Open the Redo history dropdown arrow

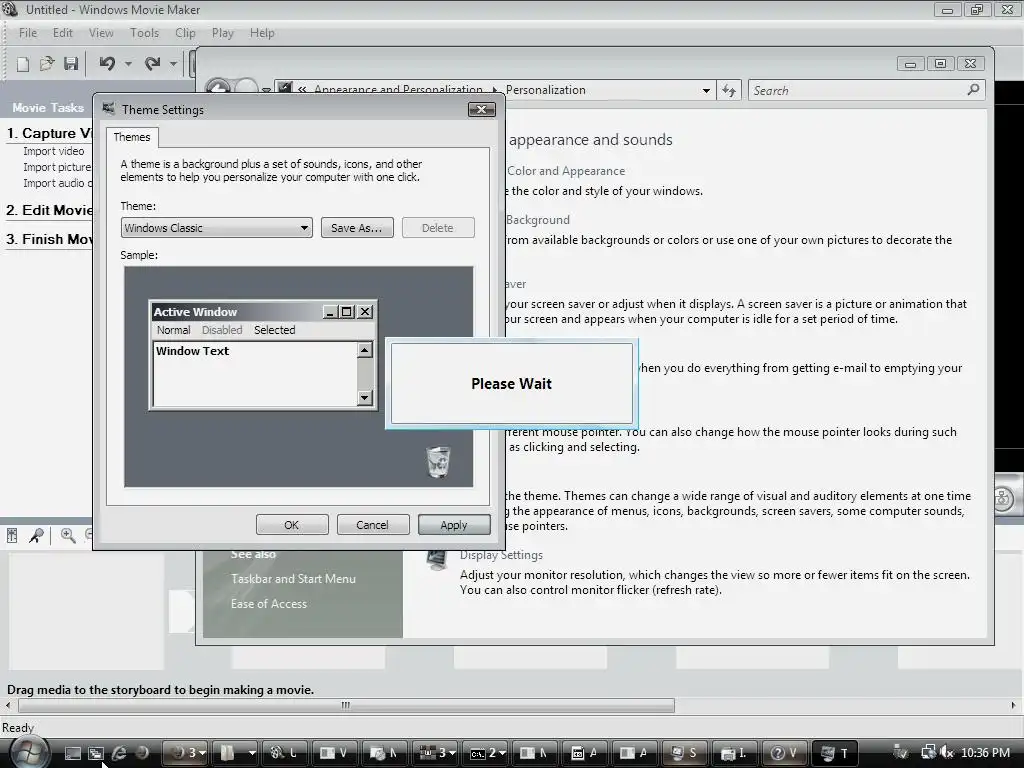(x=173, y=64)
